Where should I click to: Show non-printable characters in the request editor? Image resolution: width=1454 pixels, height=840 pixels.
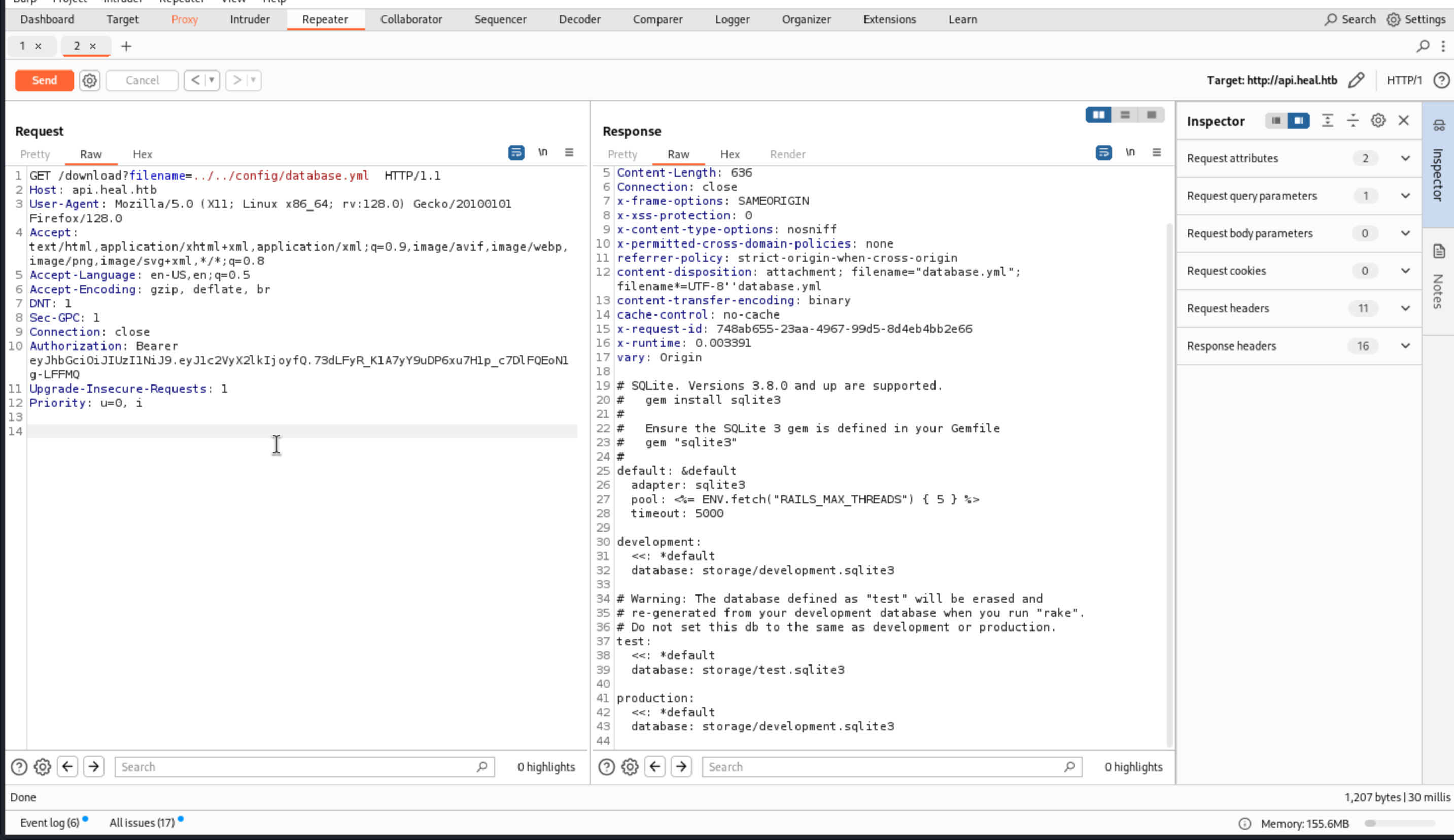[x=542, y=152]
